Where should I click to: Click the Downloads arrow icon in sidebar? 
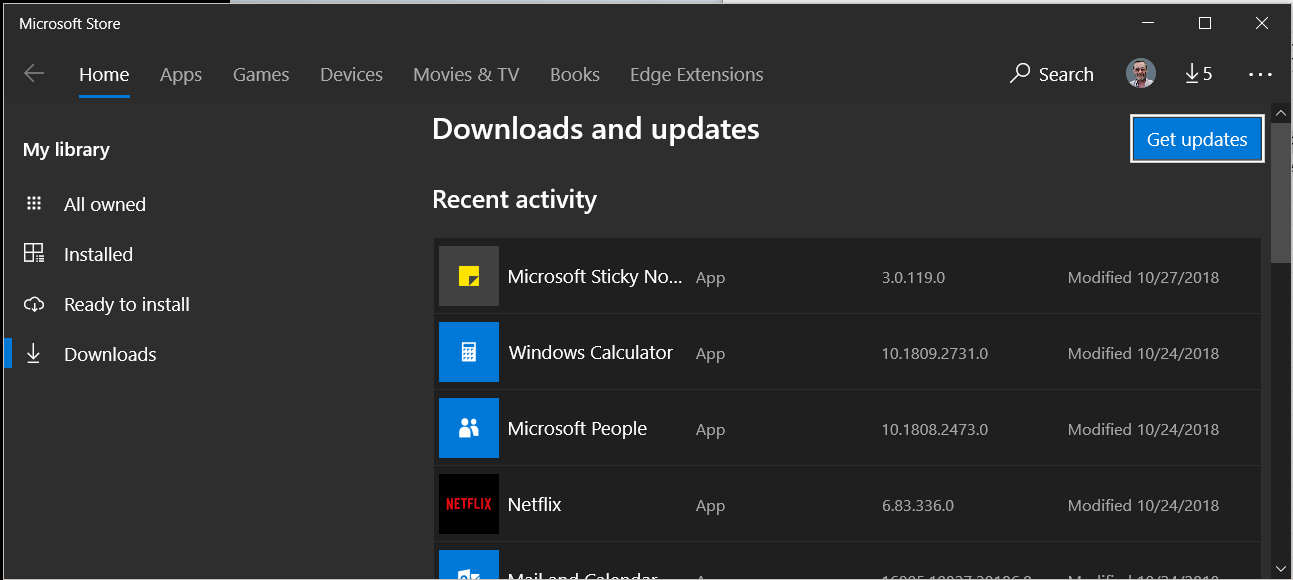pyautogui.click(x=34, y=354)
